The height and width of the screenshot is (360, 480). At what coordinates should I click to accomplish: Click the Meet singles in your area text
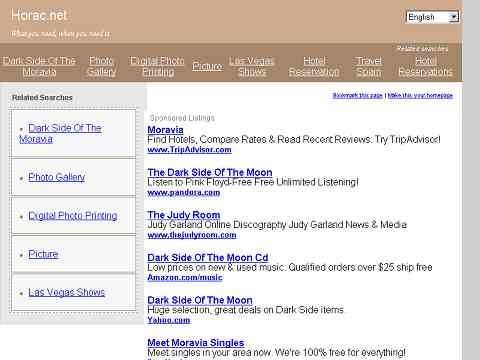pyautogui.click(x=276, y=352)
